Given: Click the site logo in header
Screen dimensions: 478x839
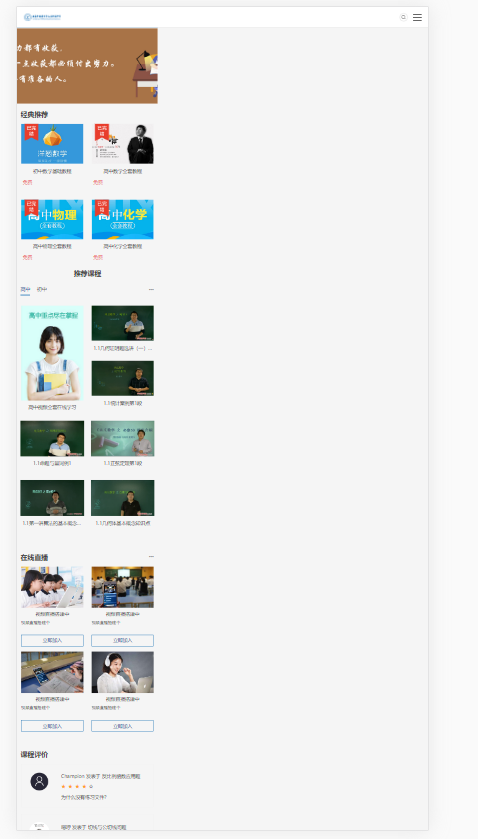Looking at the screenshot, I should (43, 17).
